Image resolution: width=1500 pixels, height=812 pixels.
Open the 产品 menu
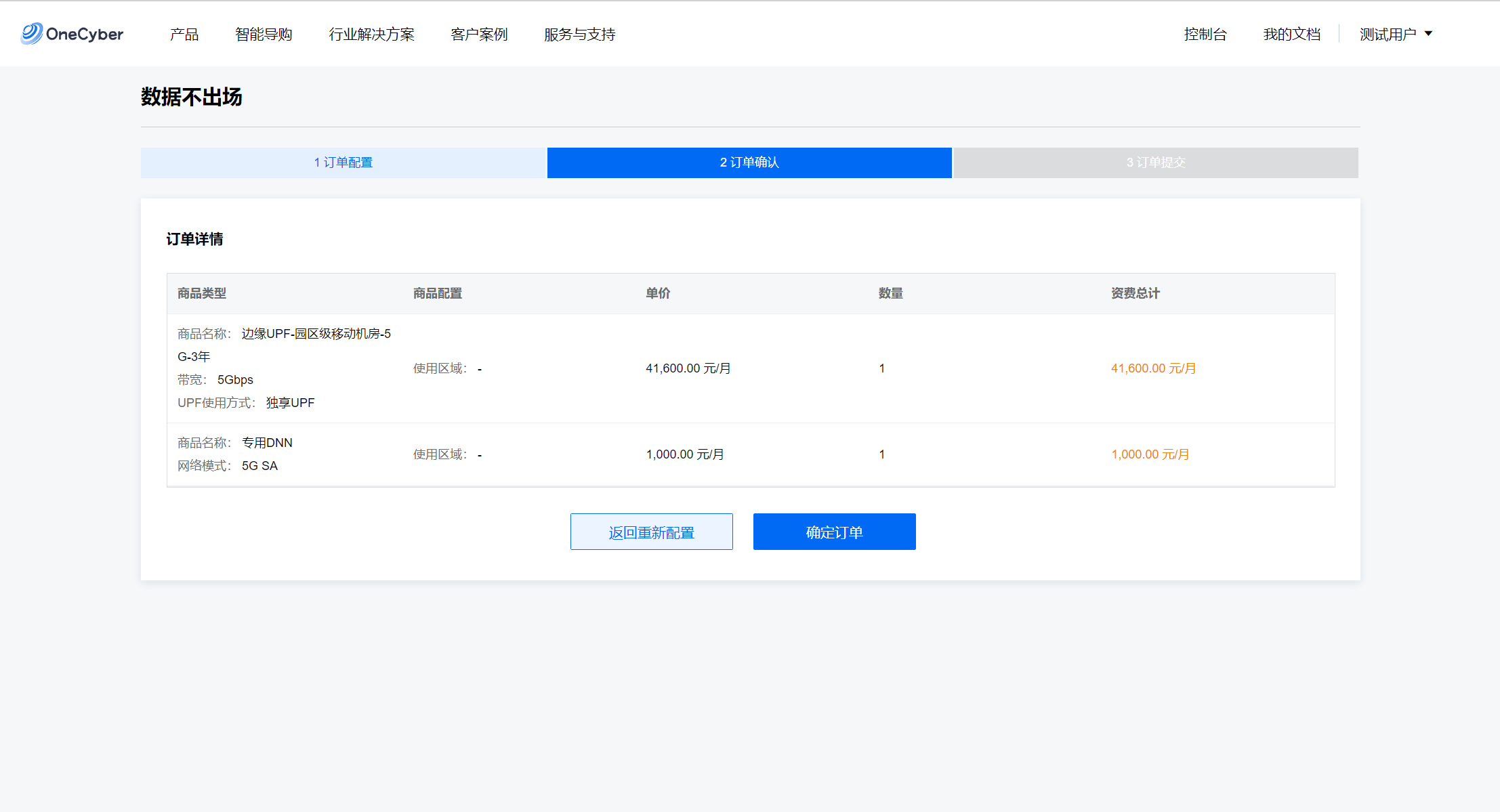pyautogui.click(x=184, y=34)
